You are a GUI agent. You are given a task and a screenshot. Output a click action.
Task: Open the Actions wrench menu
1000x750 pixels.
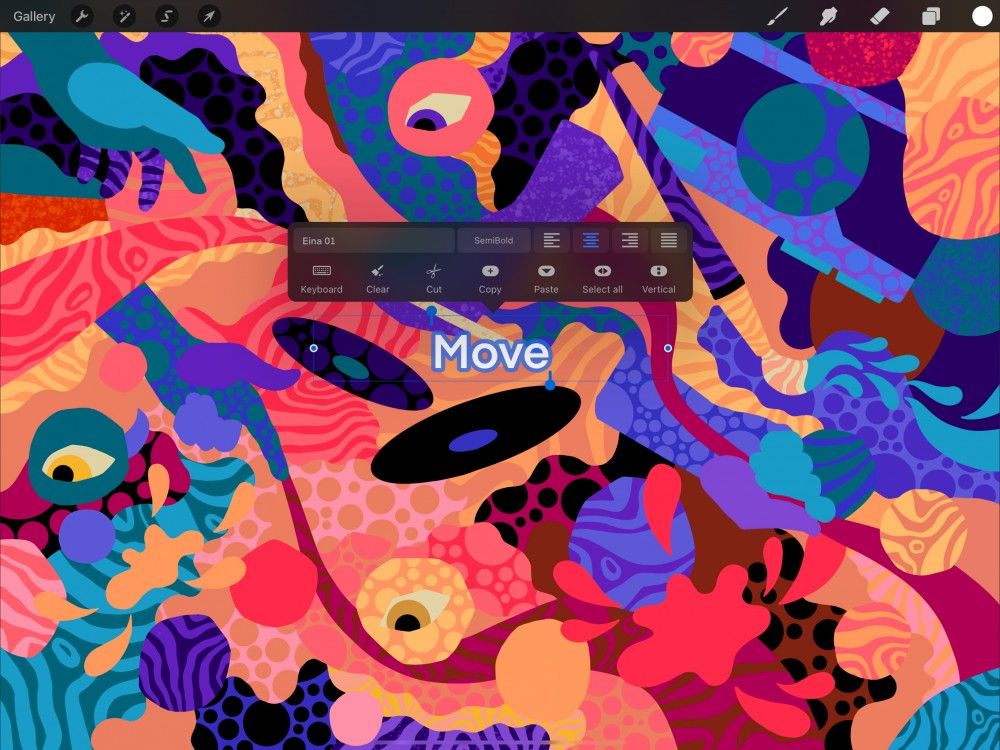click(x=82, y=16)
